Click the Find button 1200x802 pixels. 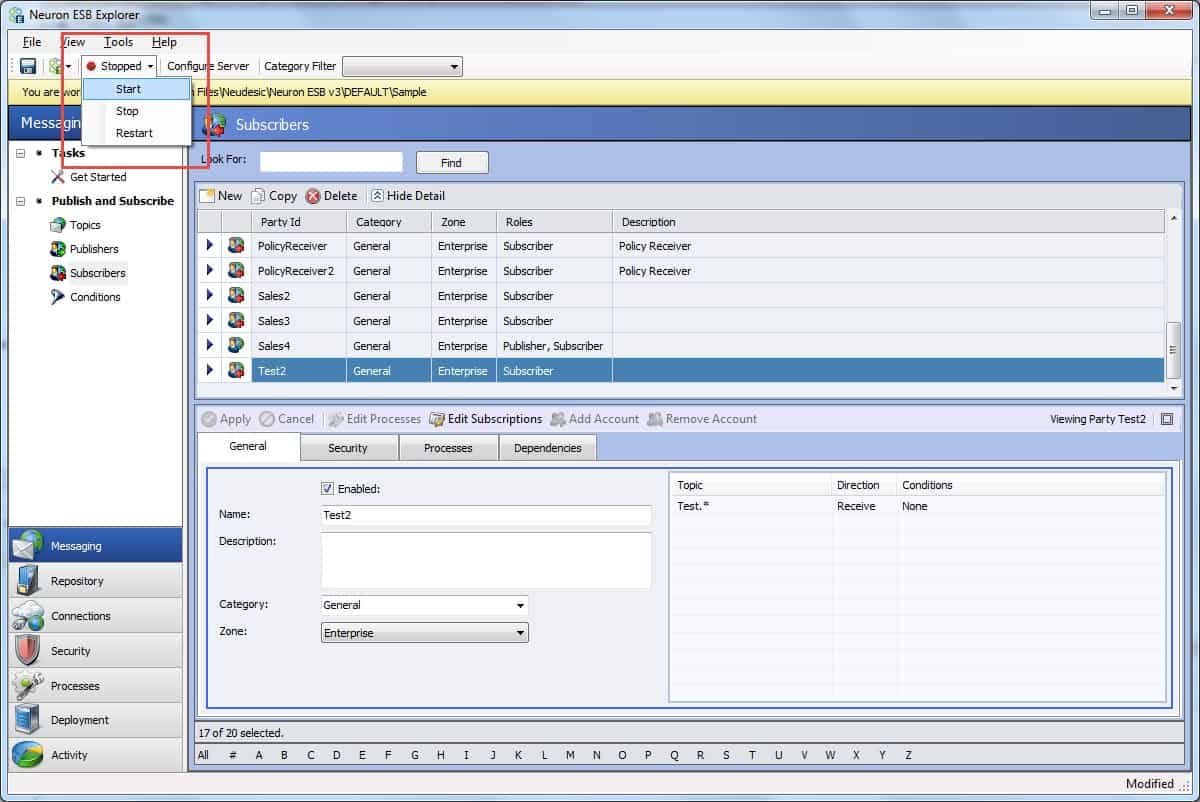pos(452,162)
